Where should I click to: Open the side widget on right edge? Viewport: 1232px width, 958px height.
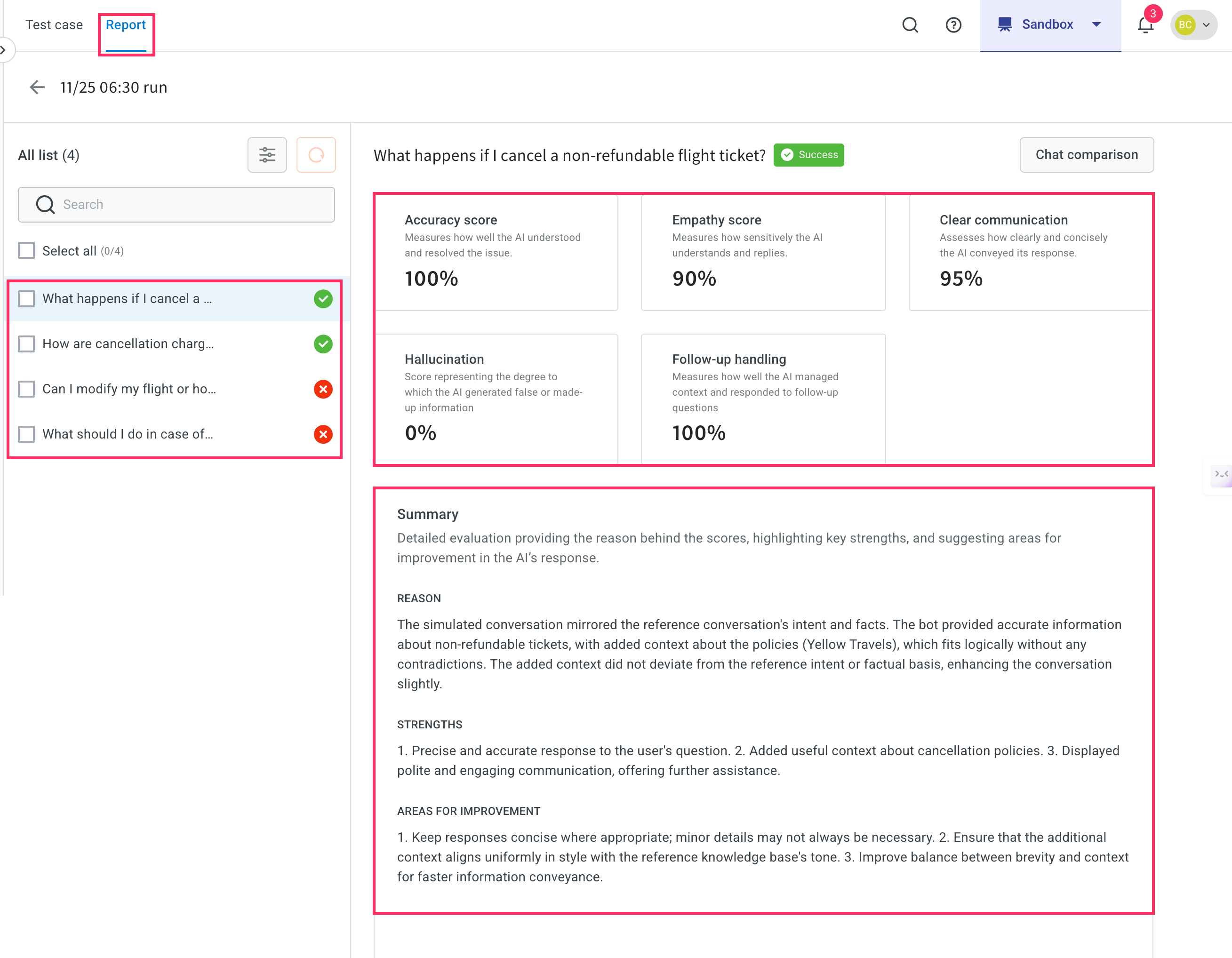(1221, 475)
